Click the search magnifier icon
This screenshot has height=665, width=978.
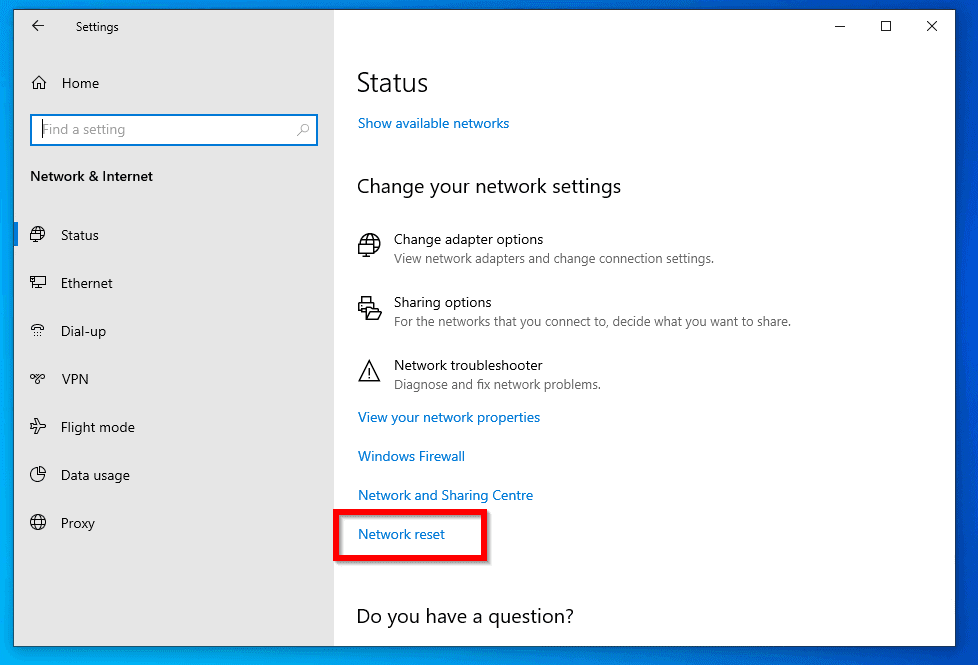click(303, 130)
